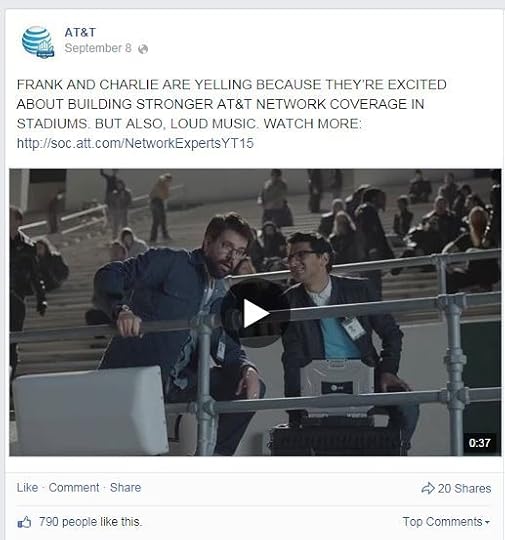Click the Top Comments dropdown arrow

pyautogui.click(x=487, y=522)
